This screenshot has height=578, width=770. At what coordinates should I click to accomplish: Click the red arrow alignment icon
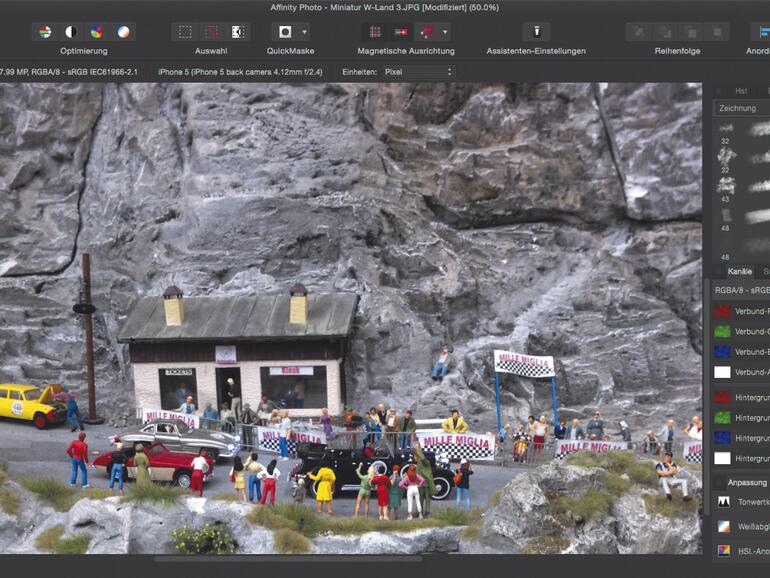coord(401,32)
